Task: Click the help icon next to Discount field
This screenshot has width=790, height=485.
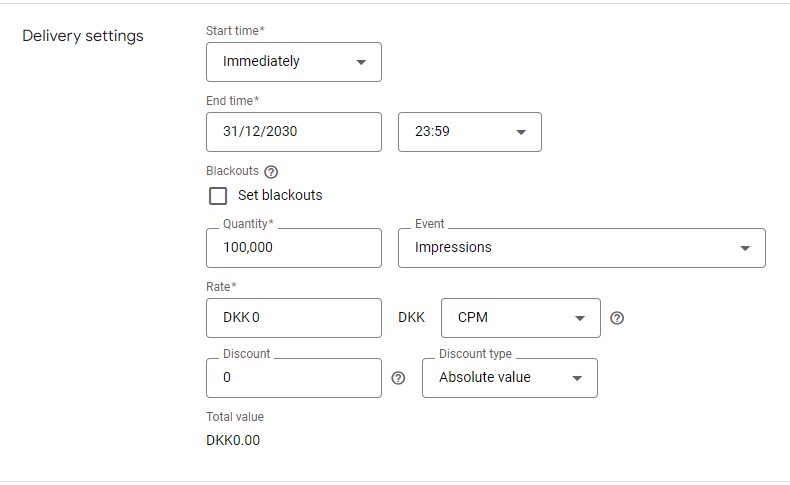Action: (x=398, y=378)
